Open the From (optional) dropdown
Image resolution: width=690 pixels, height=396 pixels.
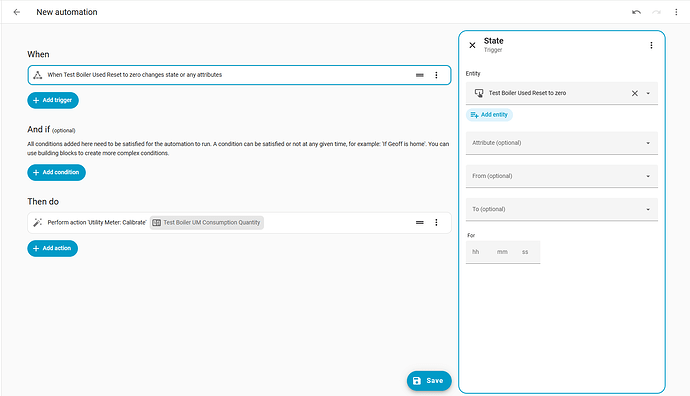coord(562,176)
